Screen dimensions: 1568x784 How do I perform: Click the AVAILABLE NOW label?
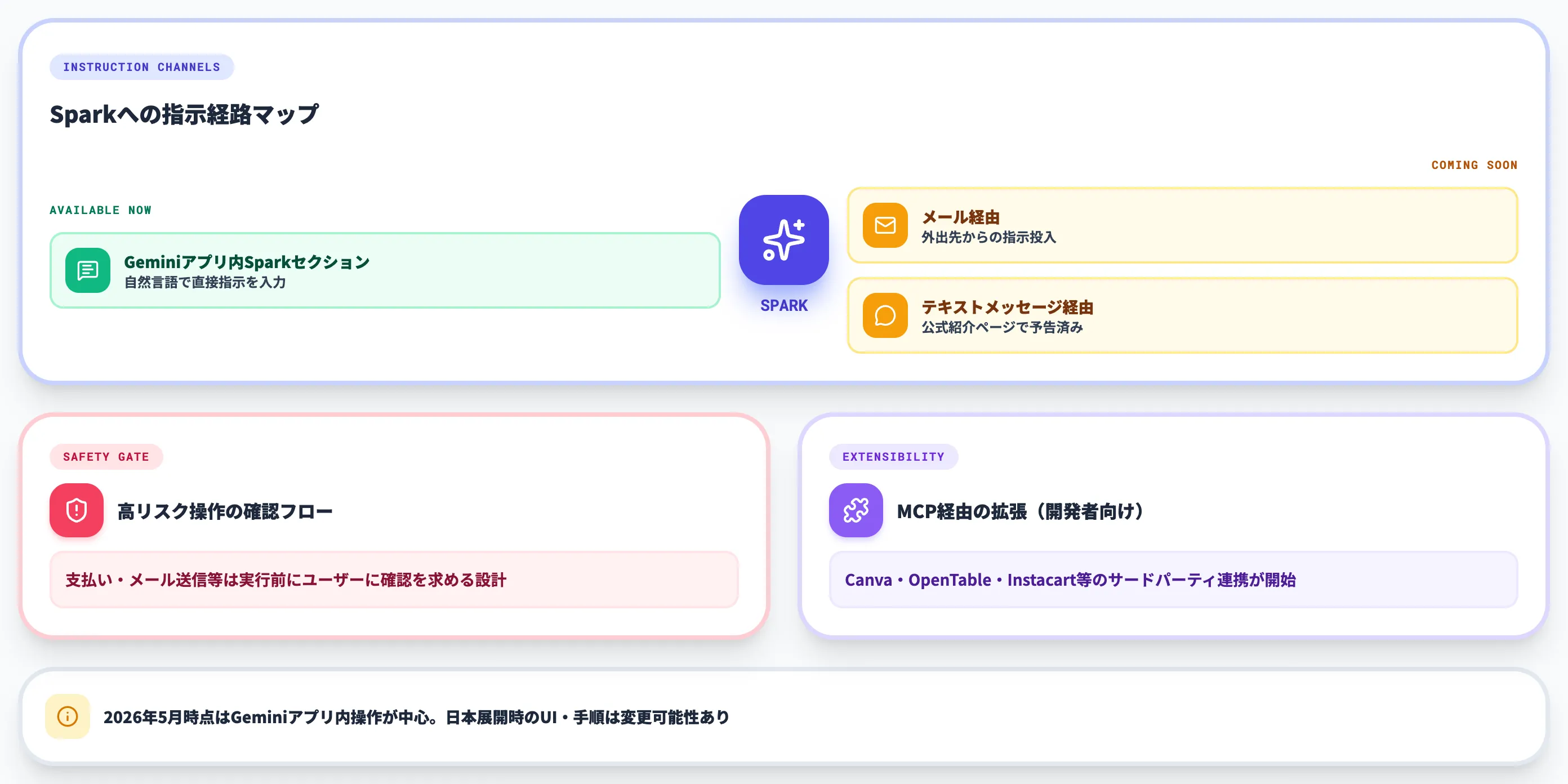point(100,210)
